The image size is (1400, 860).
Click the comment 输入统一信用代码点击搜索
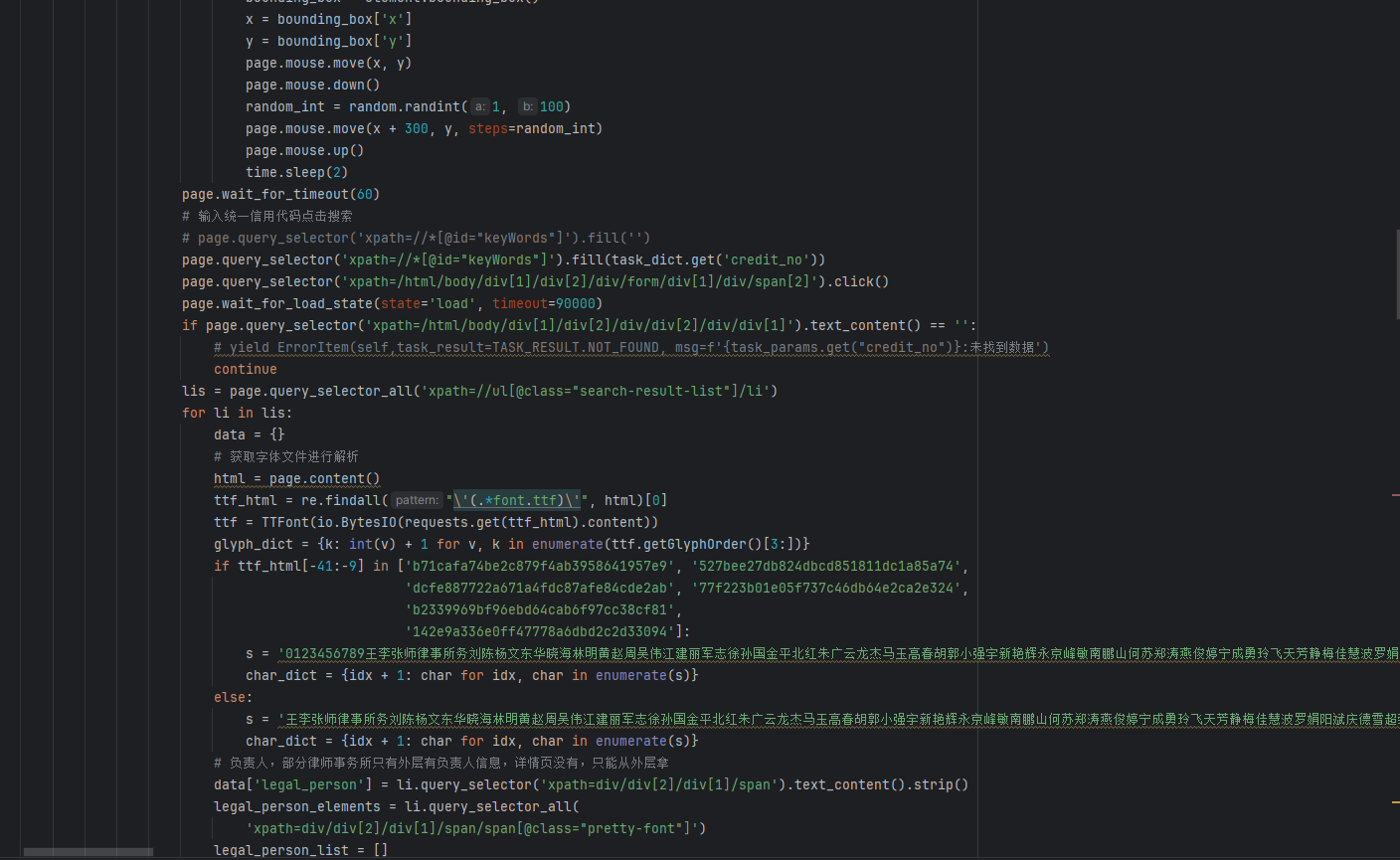coord(266,216)
